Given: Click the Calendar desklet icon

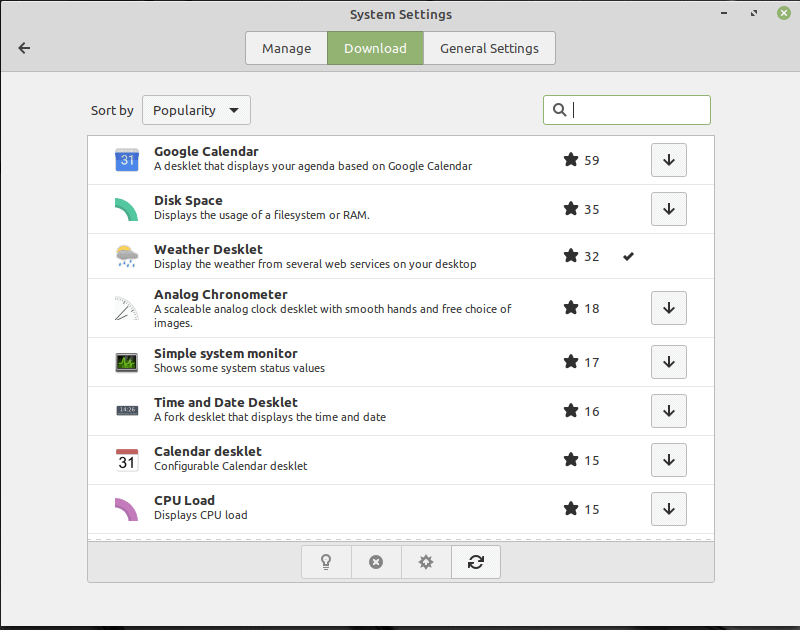Looking at the screenshot, I should 126,460.
